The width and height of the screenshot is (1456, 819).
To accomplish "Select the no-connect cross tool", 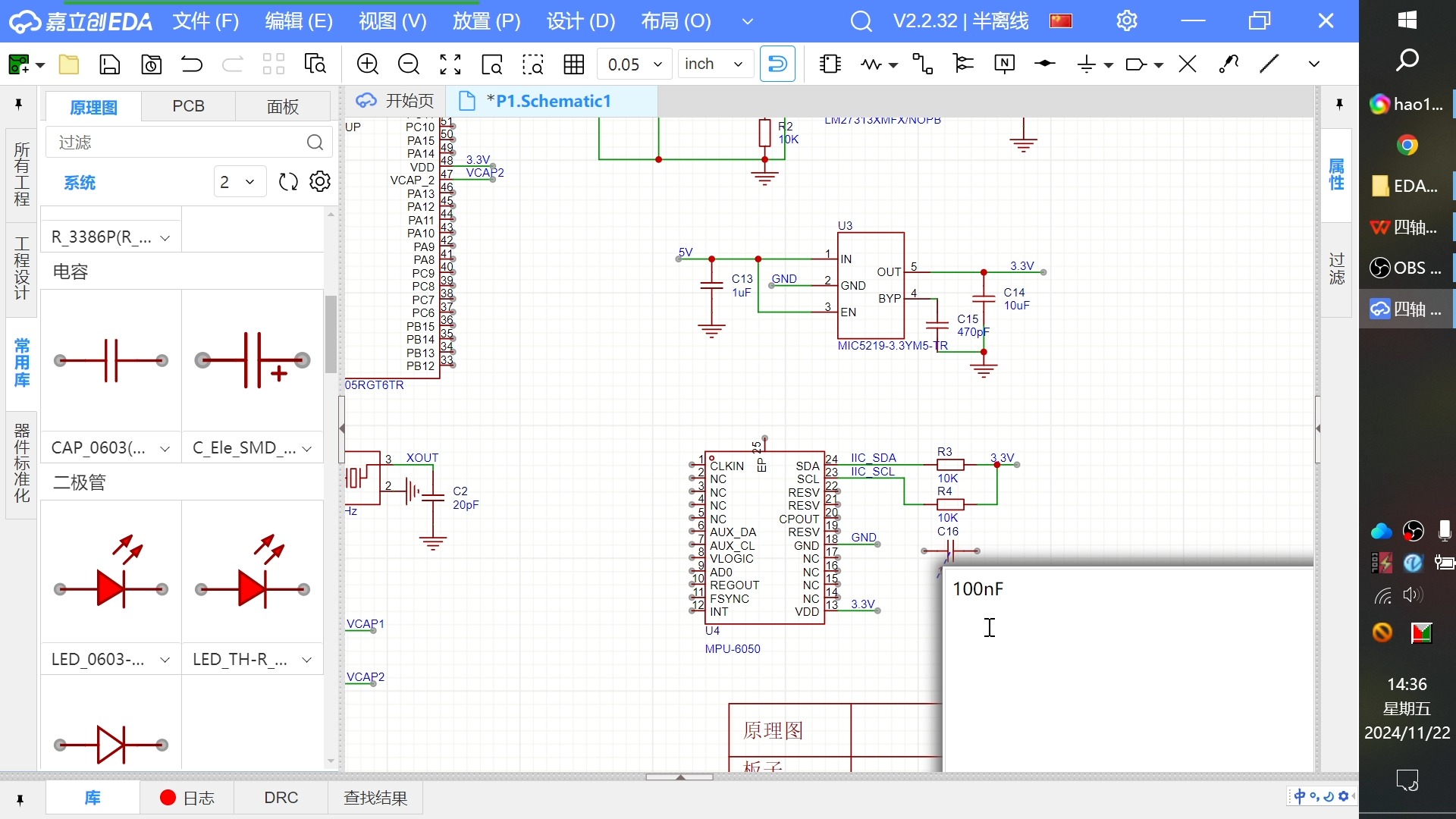I will (x=1189, y=64).
